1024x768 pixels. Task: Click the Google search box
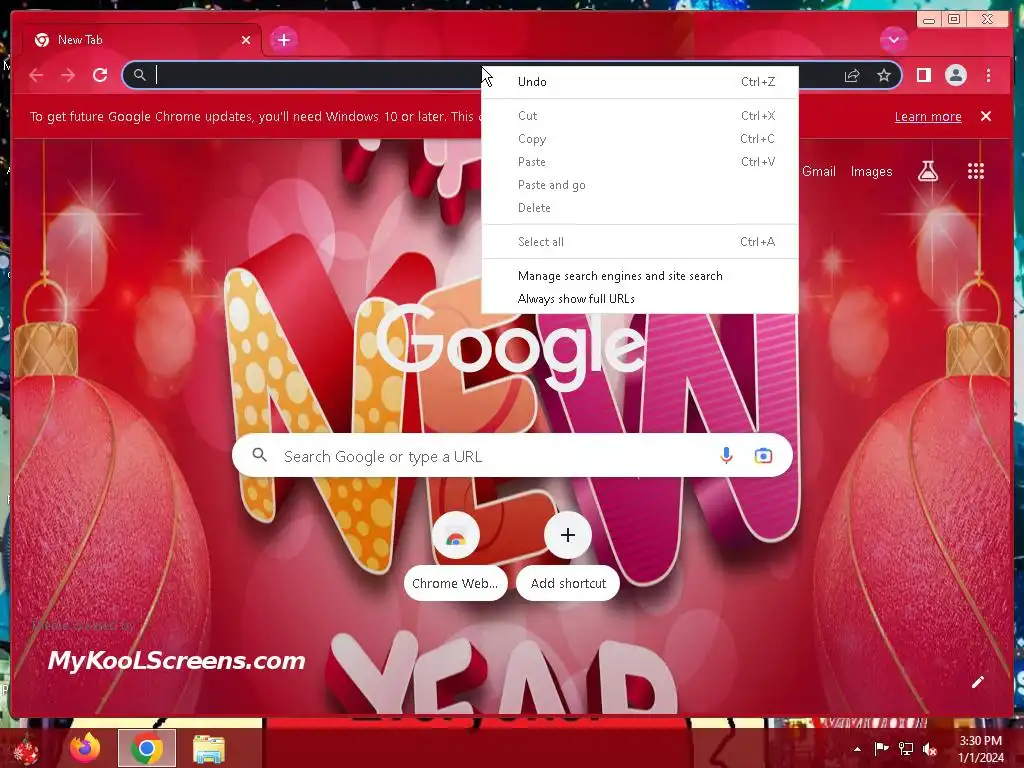point(512,456)
